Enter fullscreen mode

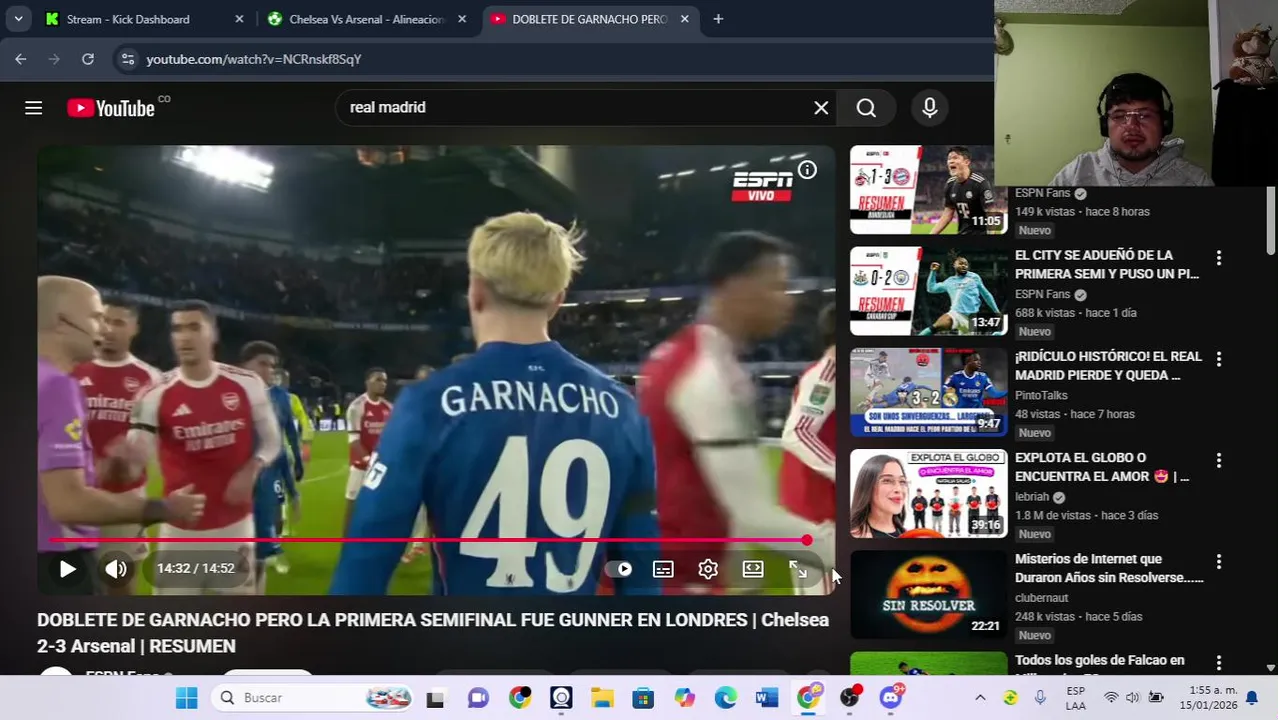[798, 569]
